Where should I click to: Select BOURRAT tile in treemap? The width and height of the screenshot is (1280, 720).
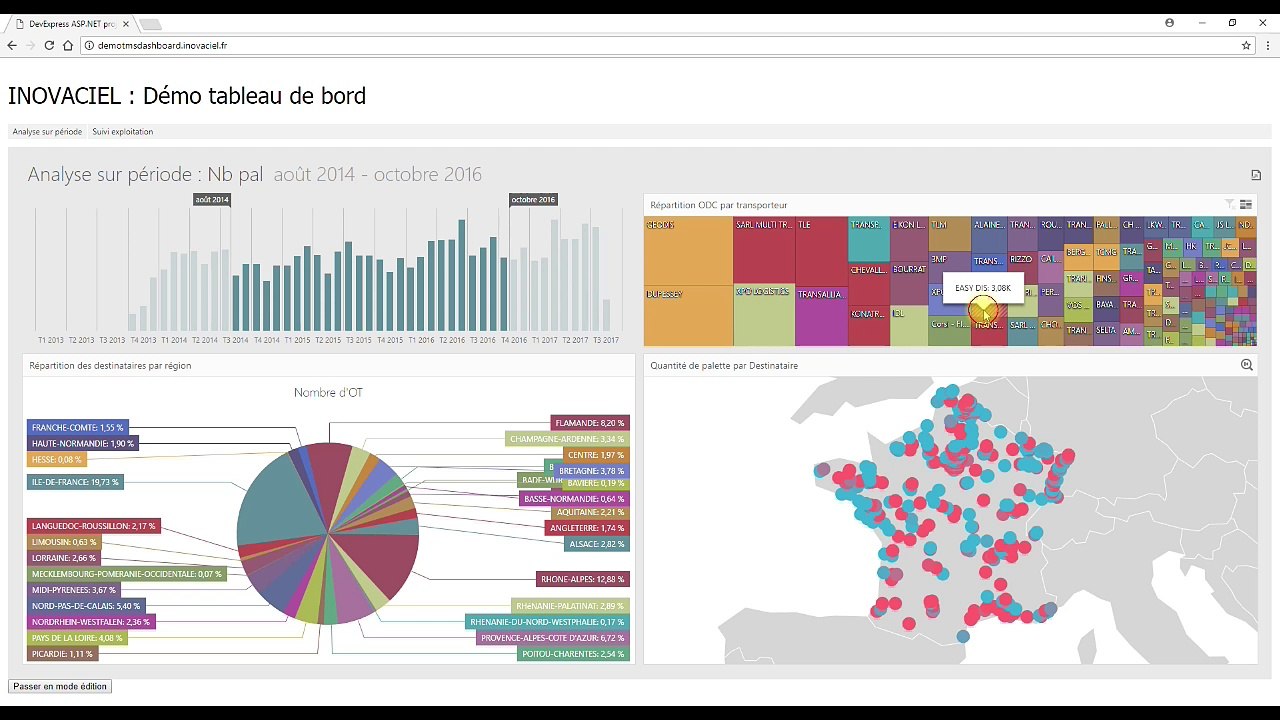pos(909,282)
